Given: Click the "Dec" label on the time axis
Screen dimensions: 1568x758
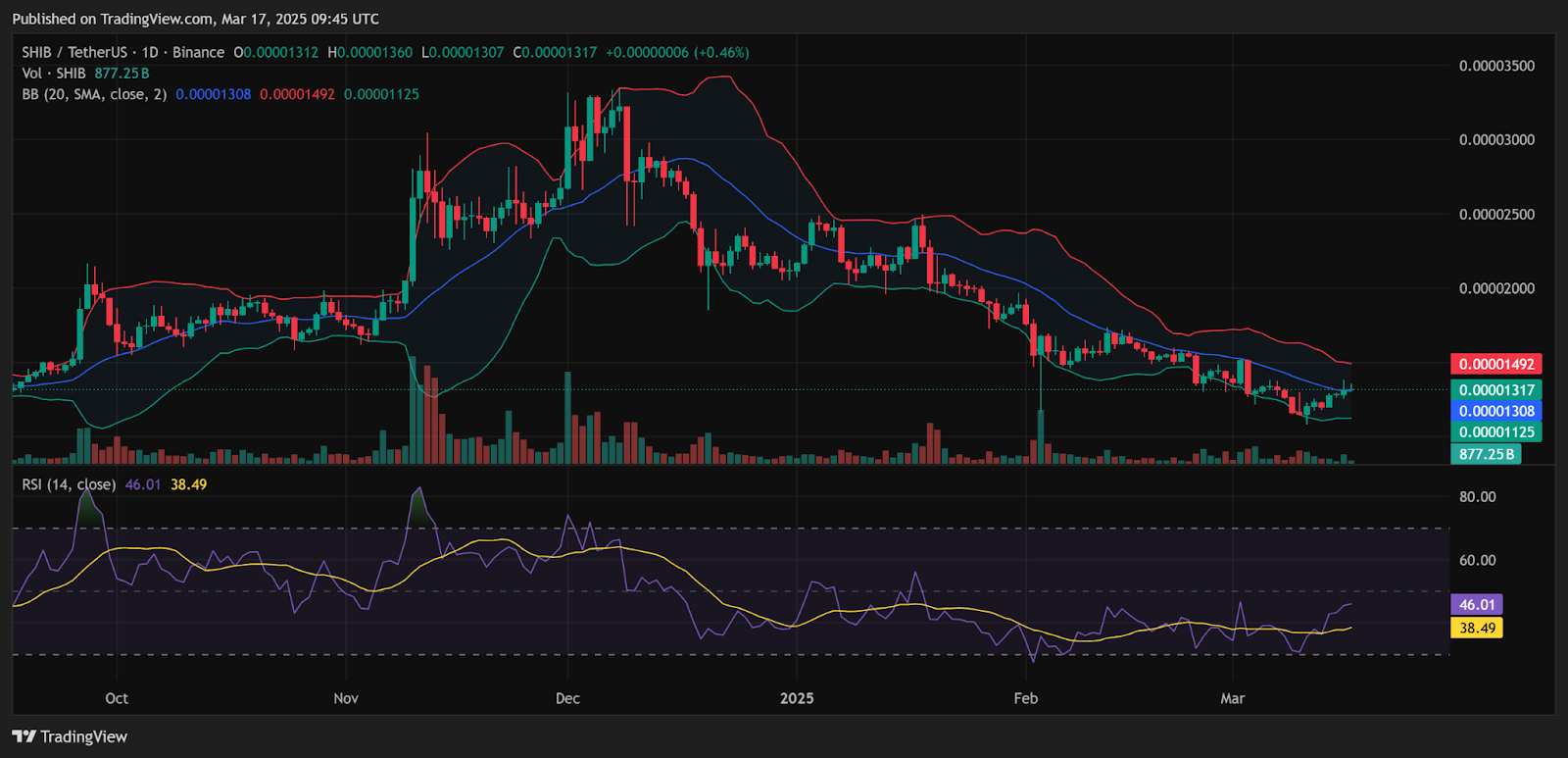Looking at the screenshot, I should (567, 698).
